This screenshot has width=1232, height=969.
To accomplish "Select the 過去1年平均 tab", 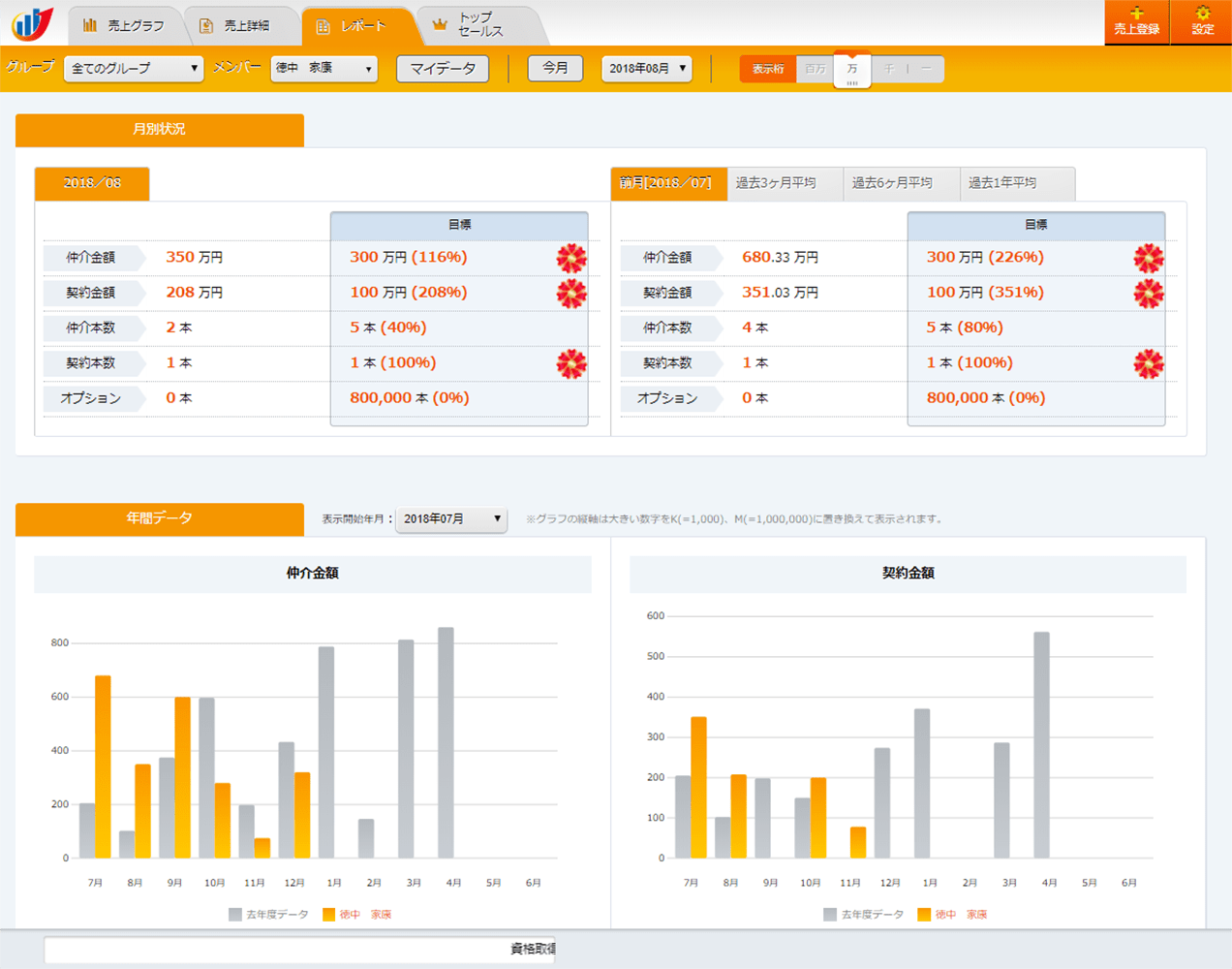I will point(1002,183).
